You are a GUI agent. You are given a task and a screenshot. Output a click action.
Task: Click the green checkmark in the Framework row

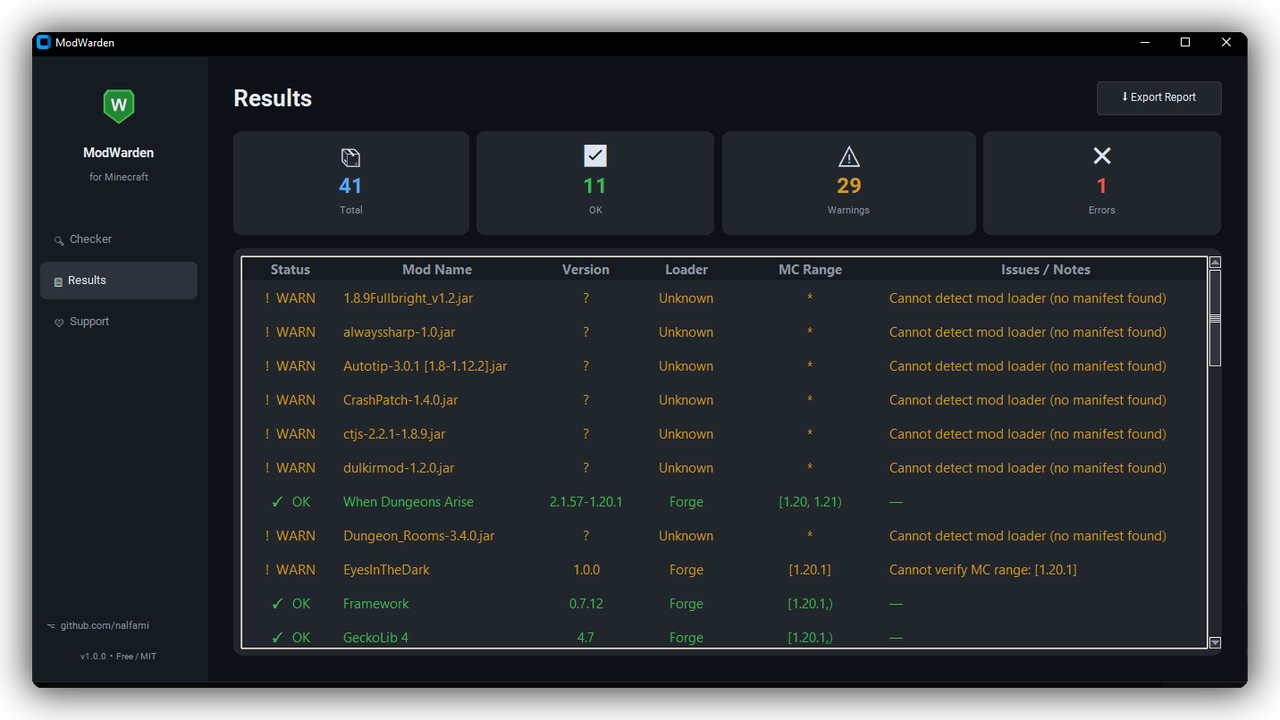[277, 604]
